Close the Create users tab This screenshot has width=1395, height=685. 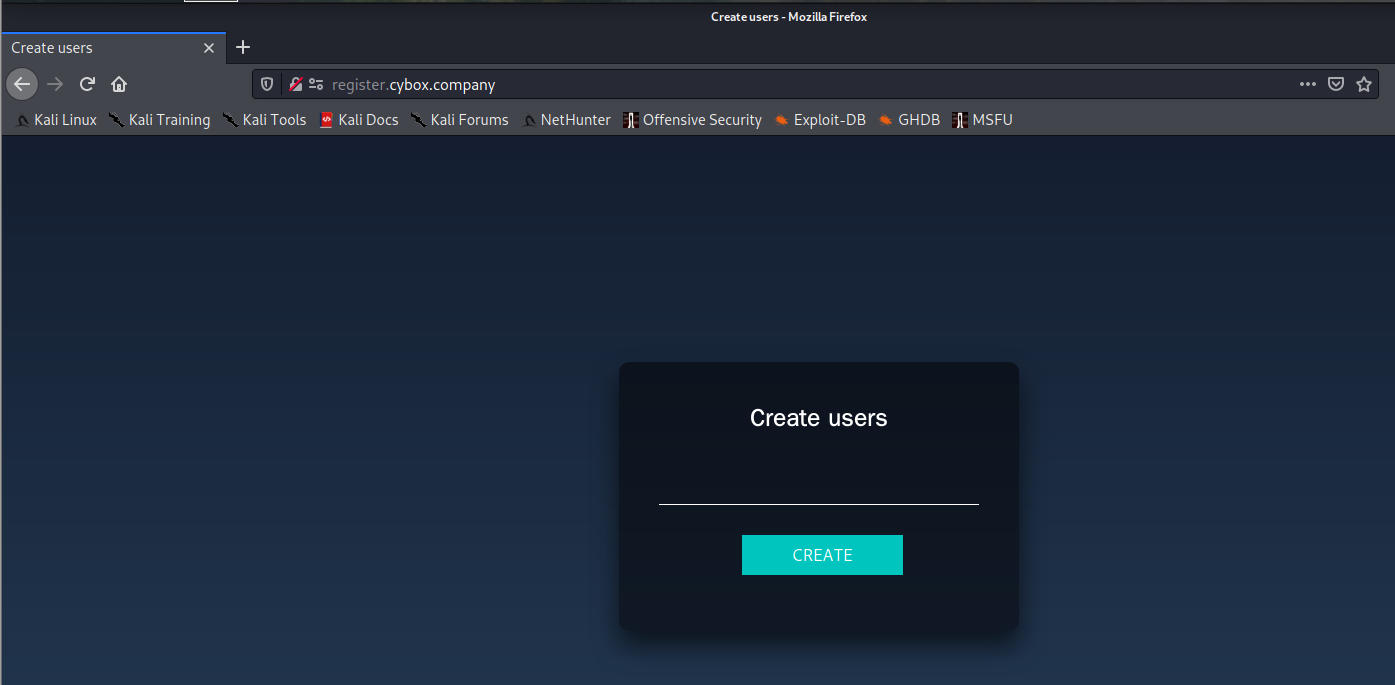pyautogui.click(x=209, y=48)
